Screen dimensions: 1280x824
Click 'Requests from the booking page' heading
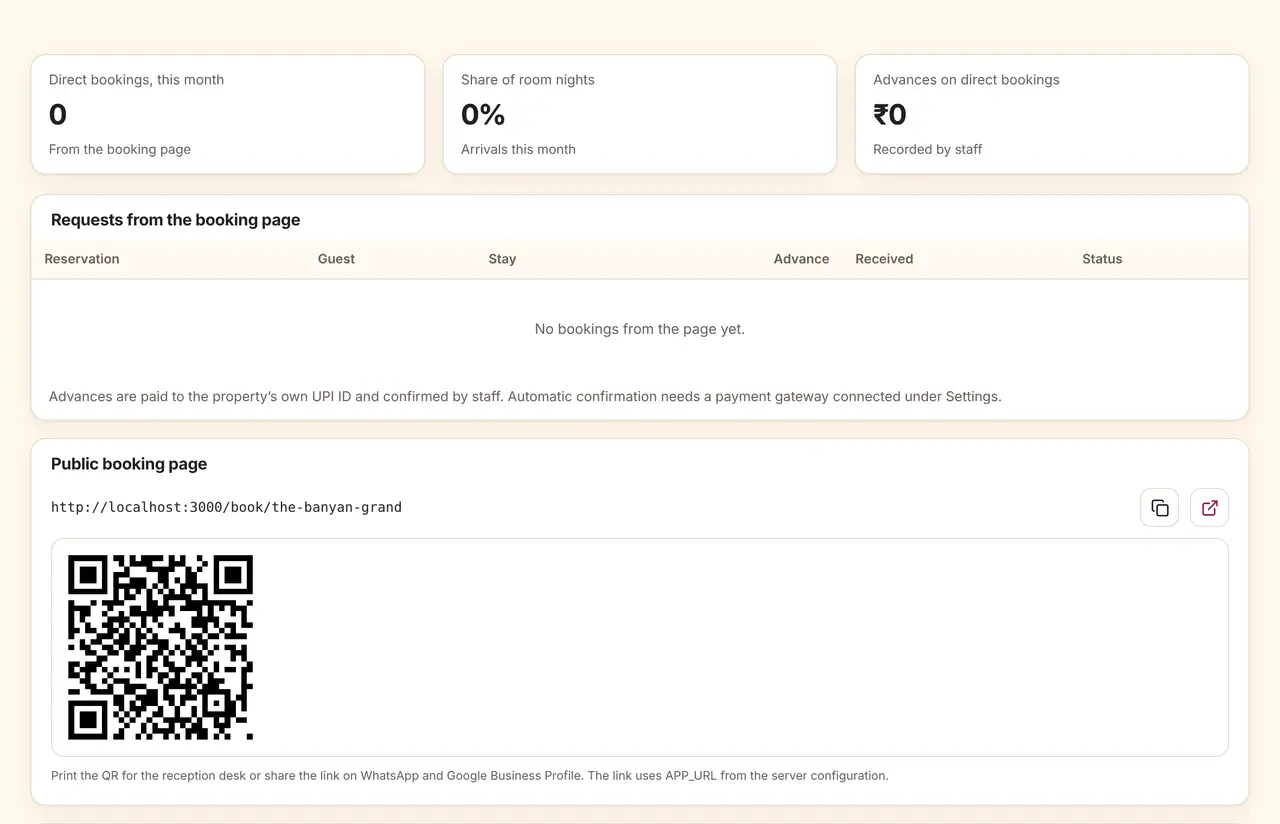pos(176,220)
